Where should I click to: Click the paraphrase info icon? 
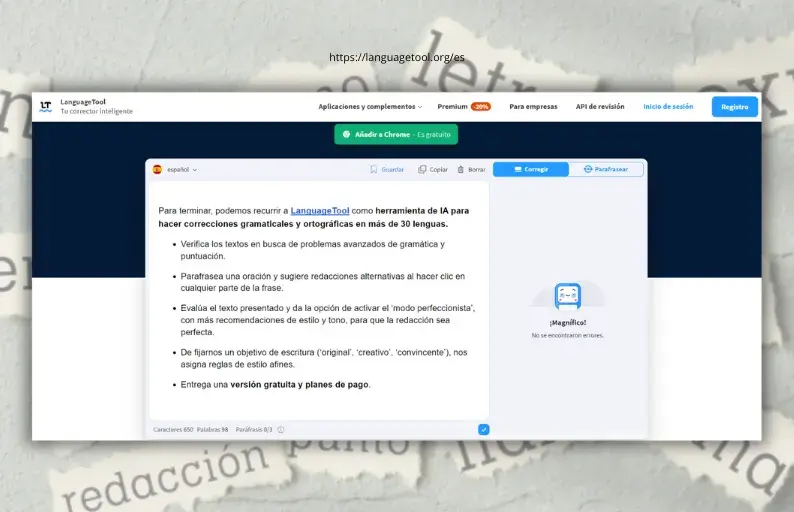[x=281, y=430]
